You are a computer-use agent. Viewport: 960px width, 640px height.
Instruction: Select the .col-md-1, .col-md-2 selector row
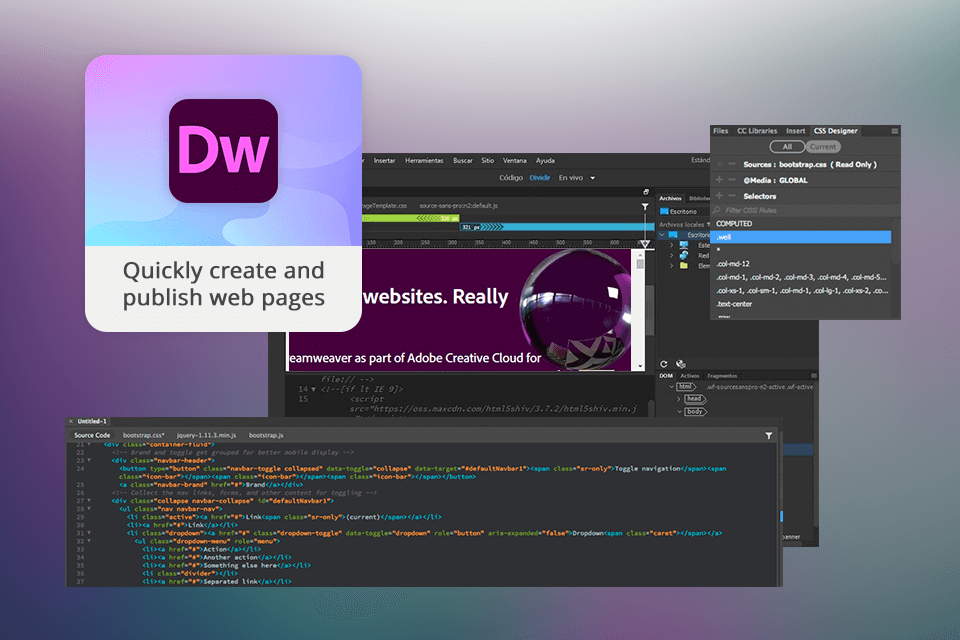pos(801,277)
